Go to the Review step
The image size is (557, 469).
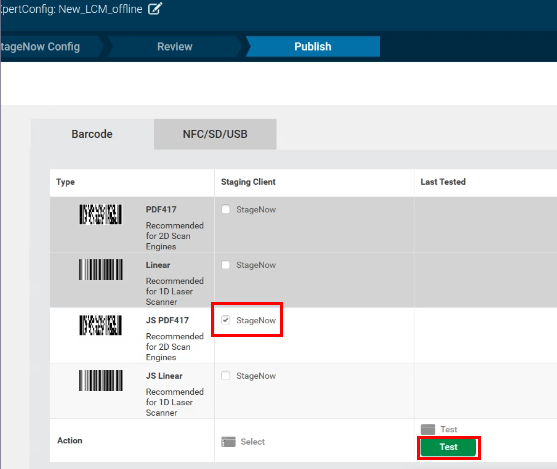pyautogui.click(x=175, y=47)
